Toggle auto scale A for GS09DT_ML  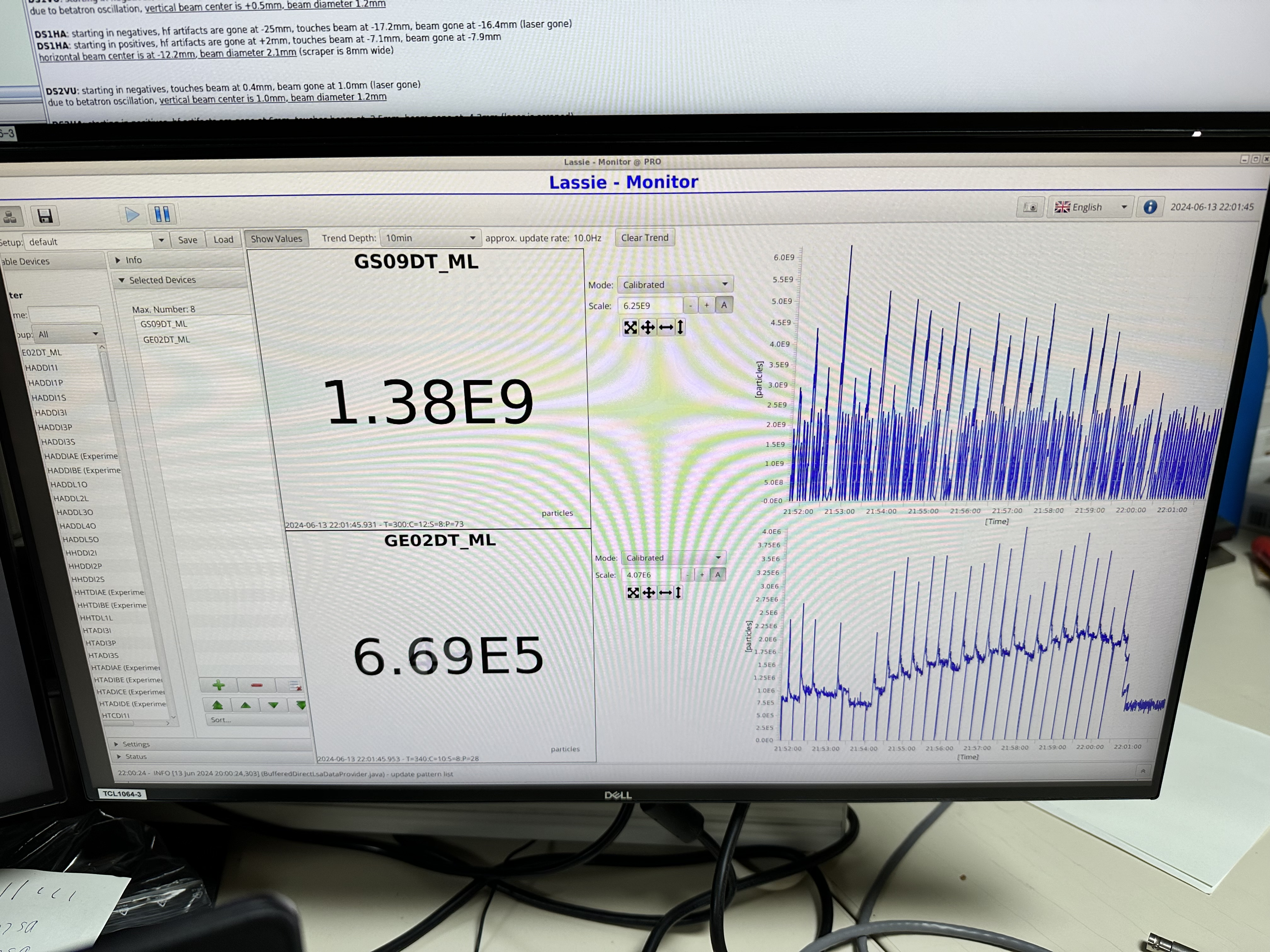[724, 305]
